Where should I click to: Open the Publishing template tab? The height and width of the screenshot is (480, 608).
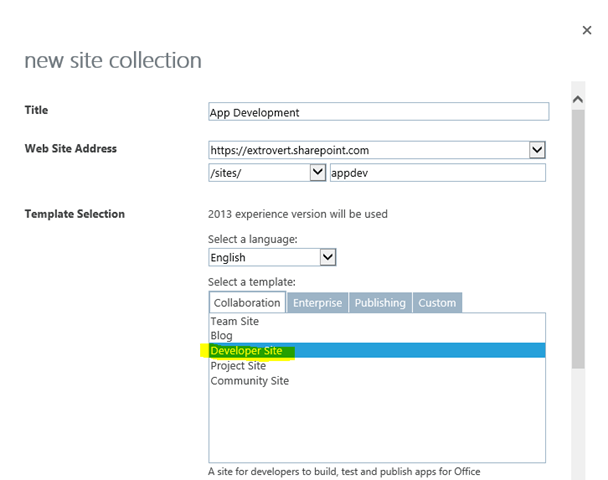click(x=380, y=302)
